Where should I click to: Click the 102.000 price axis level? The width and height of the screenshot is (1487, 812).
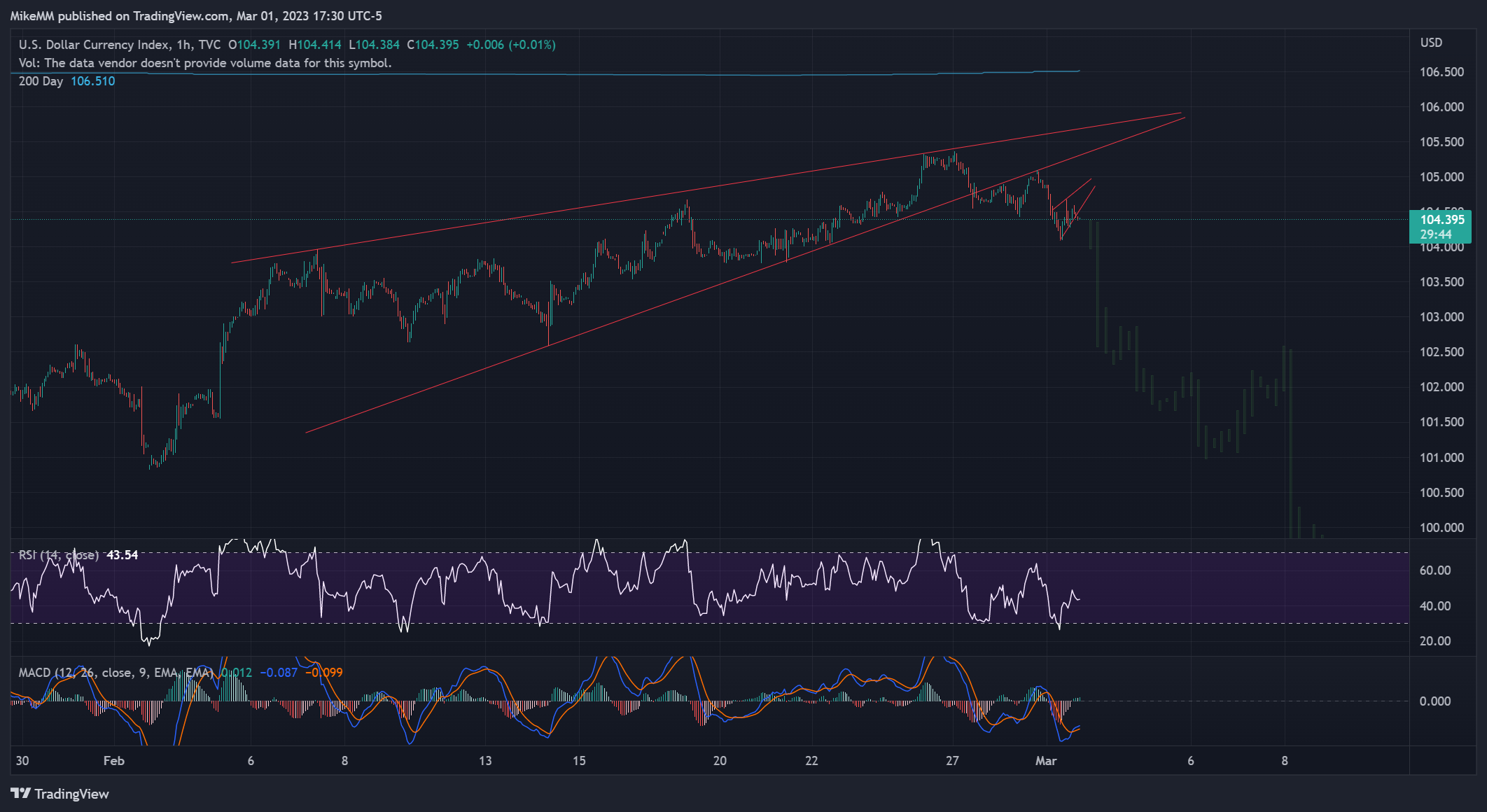[x=1441, y=387]
